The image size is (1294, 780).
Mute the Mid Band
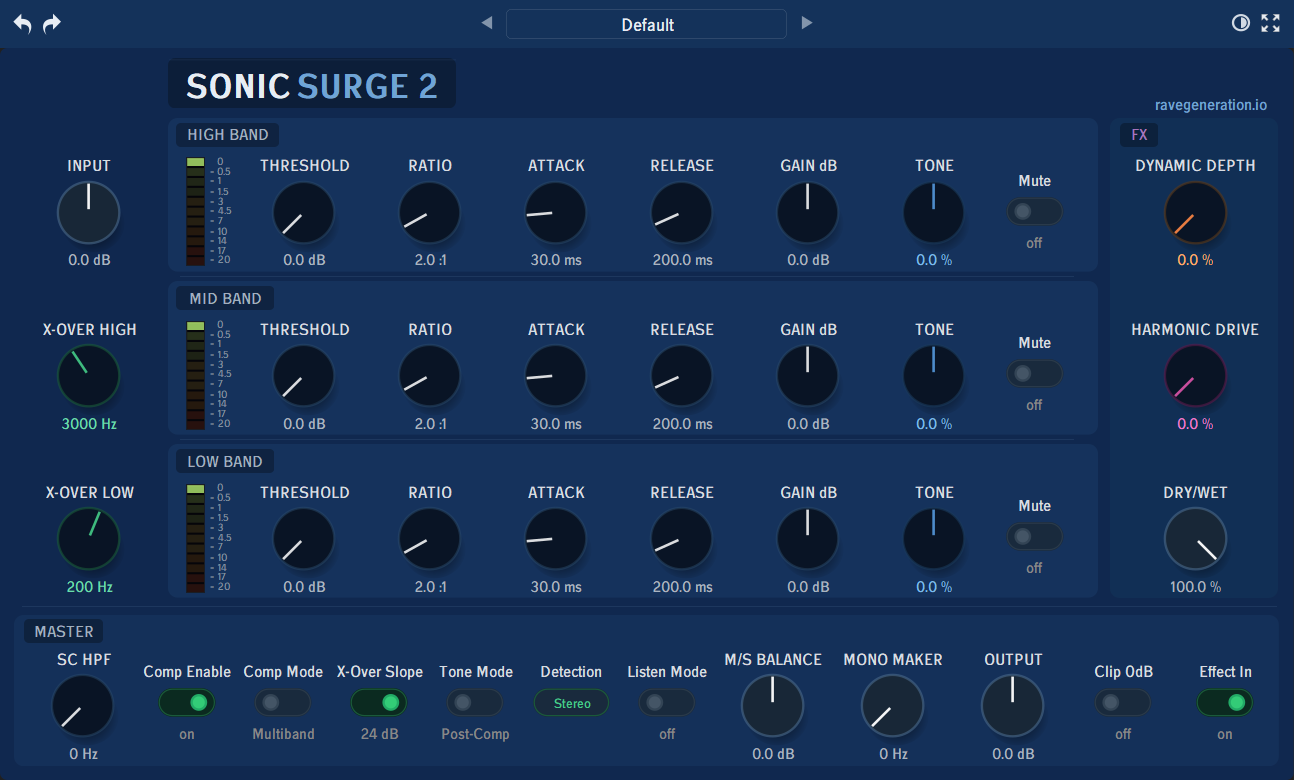coord(1034,373)
